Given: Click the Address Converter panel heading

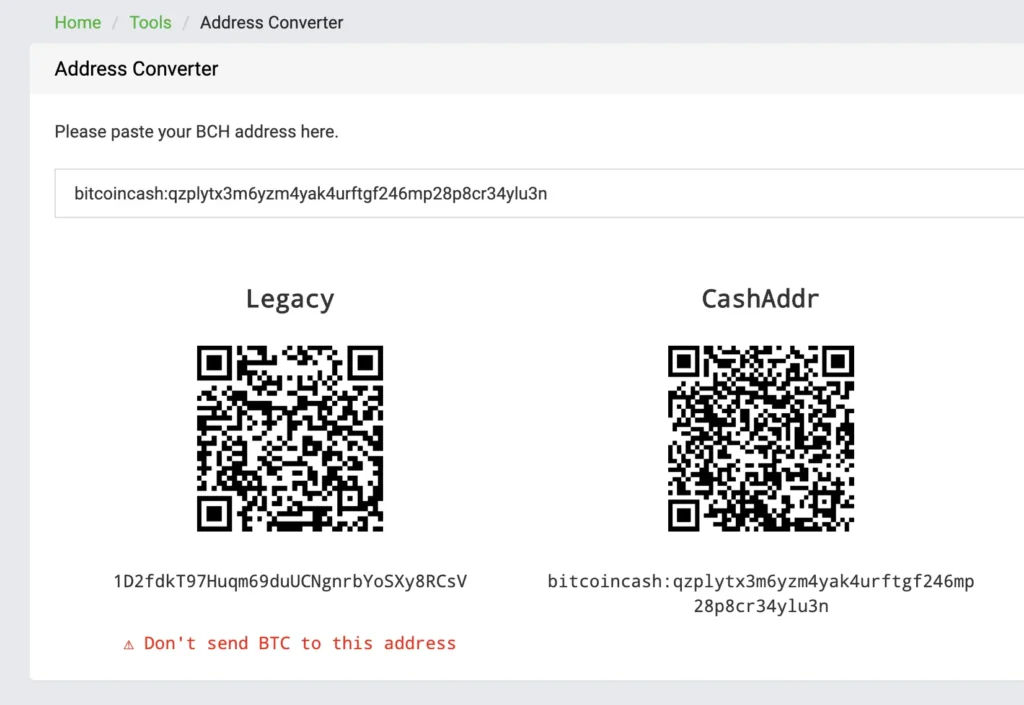Looking at the screenshot, I should (x=136, y=69).
